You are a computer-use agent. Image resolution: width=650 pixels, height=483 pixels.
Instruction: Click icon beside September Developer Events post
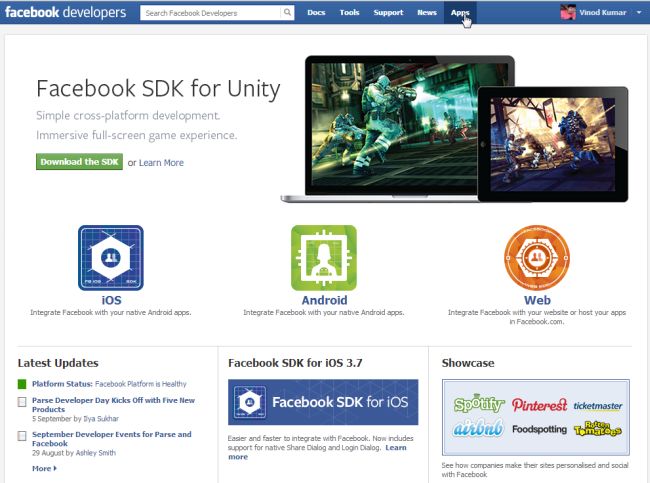pos(22,436)
